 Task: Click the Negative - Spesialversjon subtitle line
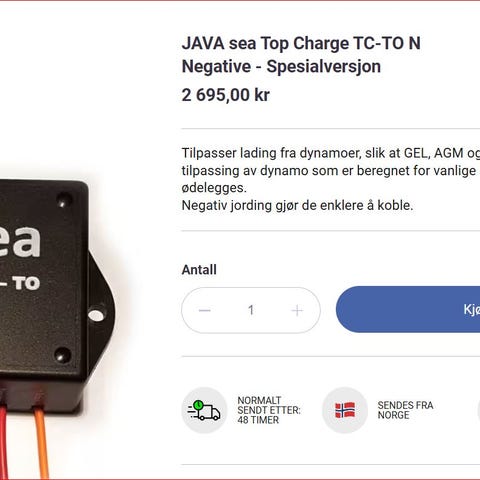point(281,66)
